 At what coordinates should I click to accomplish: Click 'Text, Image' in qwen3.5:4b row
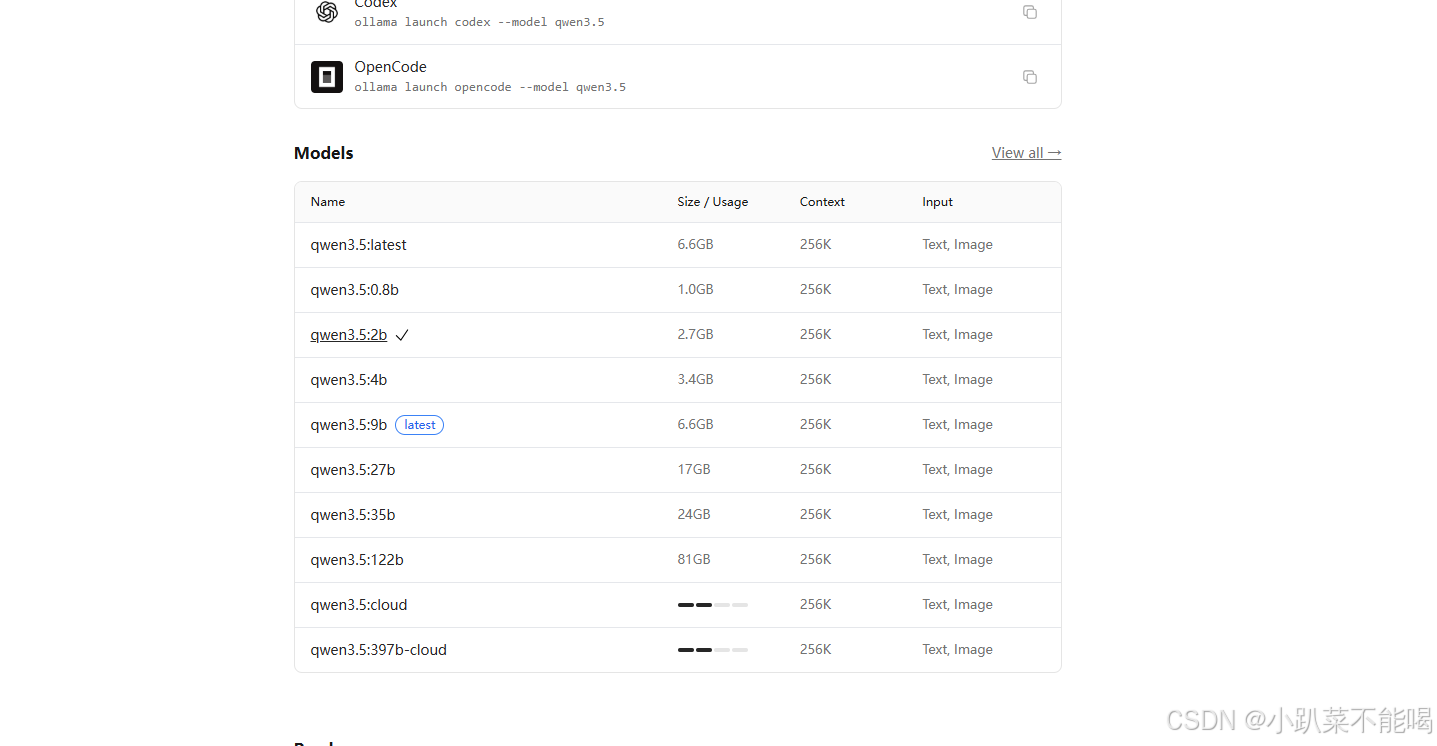[958, 380]
